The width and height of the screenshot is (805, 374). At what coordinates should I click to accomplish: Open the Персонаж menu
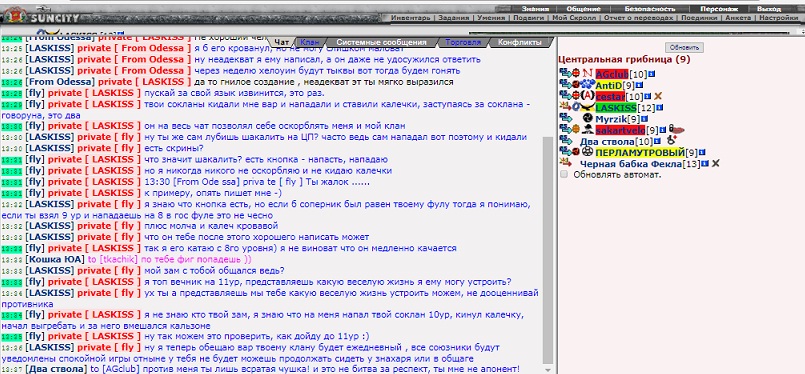tap(719, 9)
